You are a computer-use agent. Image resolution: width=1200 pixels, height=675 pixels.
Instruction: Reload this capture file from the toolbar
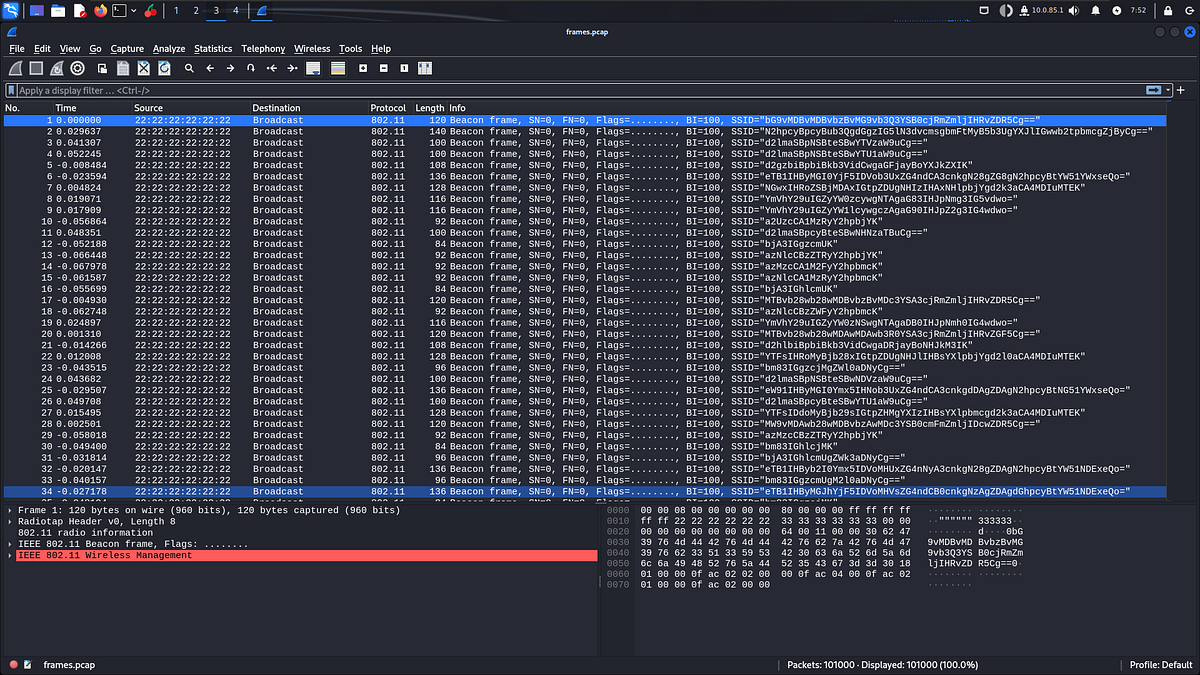[x=165, y=68]
